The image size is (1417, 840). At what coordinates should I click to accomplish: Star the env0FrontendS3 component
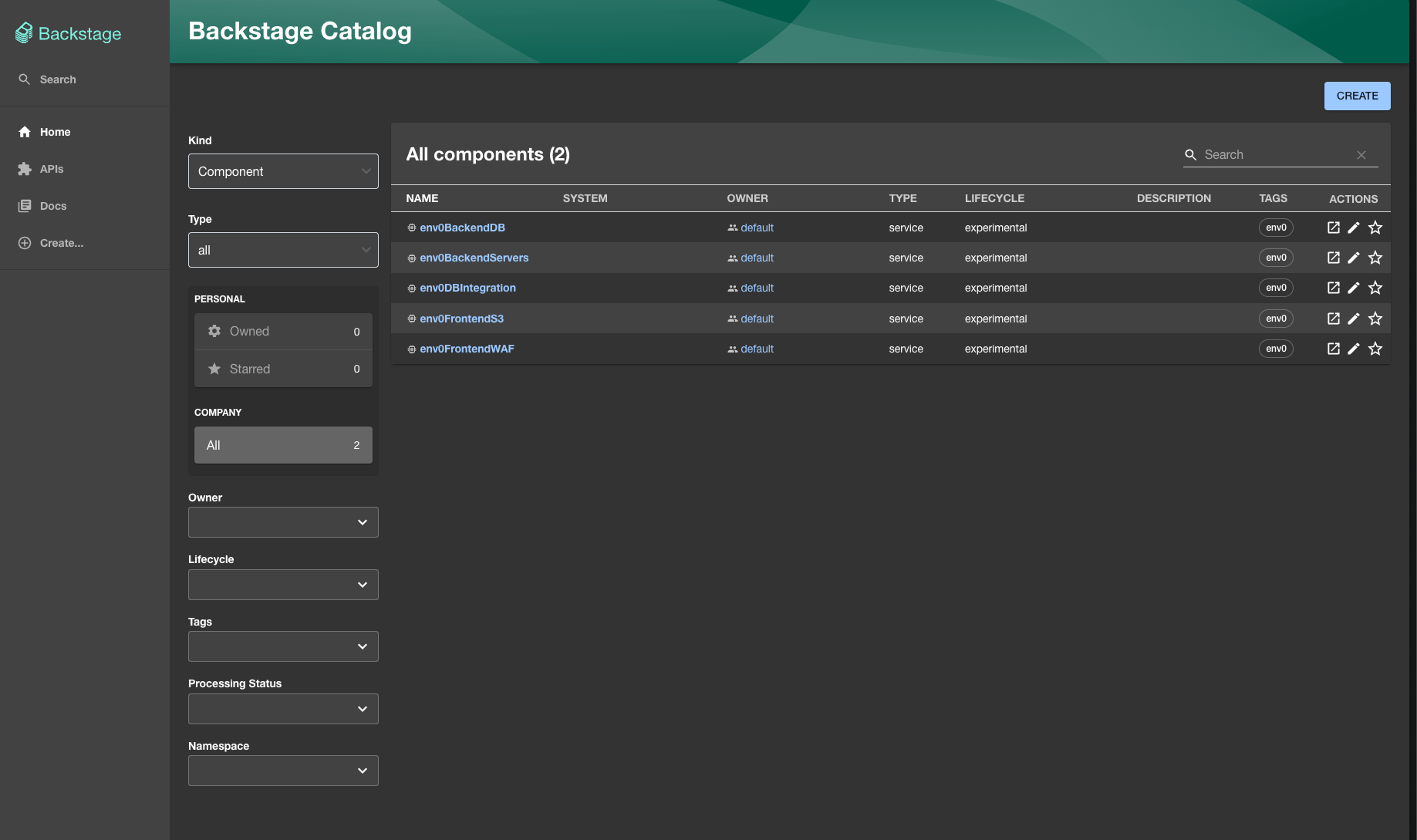tap(1375, 319)
